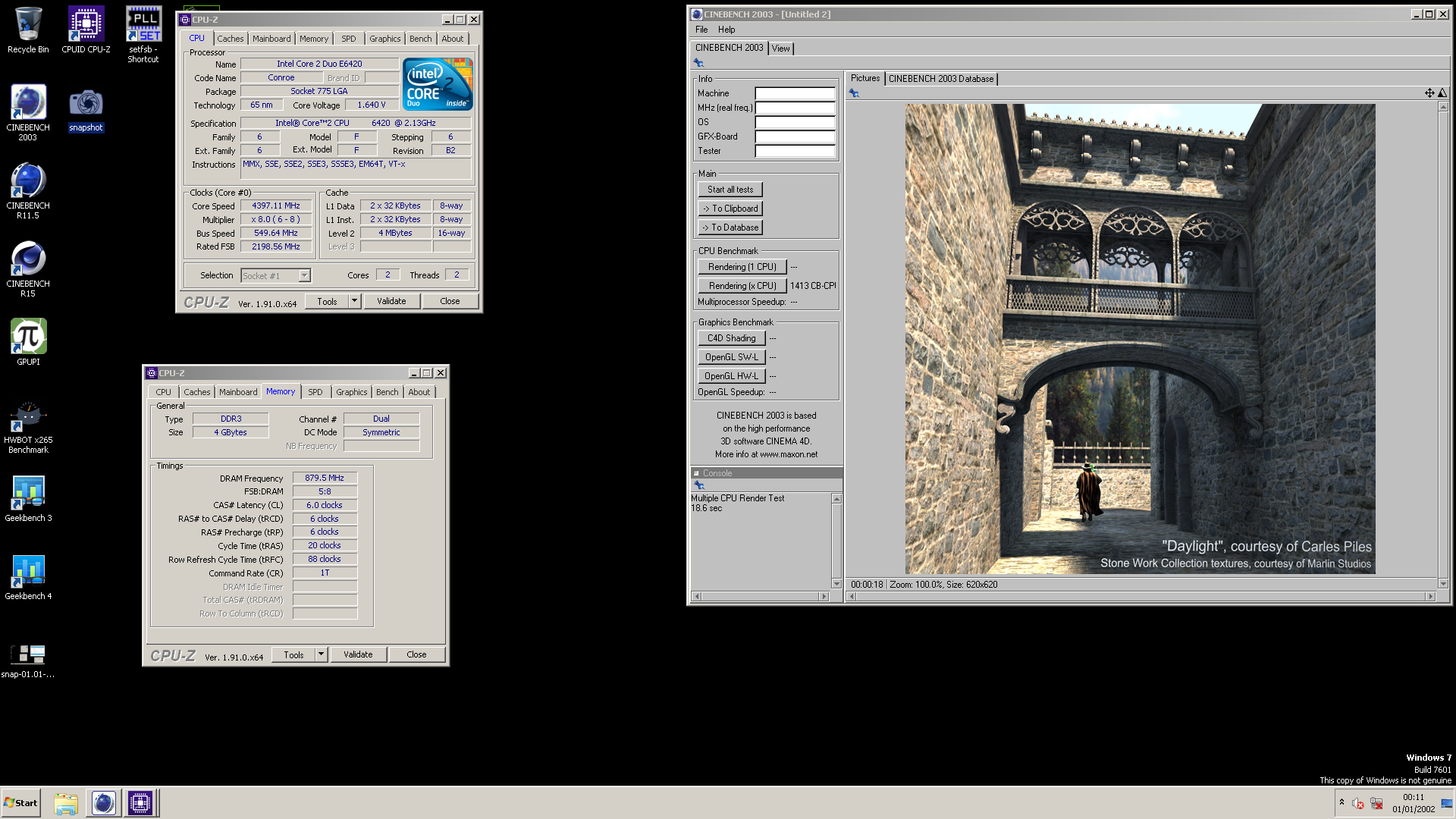Viewport: 1456px width, 819px height.
Task: Open the File menu in Cinebench
Action: pyautogui.click(x=701, y=30)
